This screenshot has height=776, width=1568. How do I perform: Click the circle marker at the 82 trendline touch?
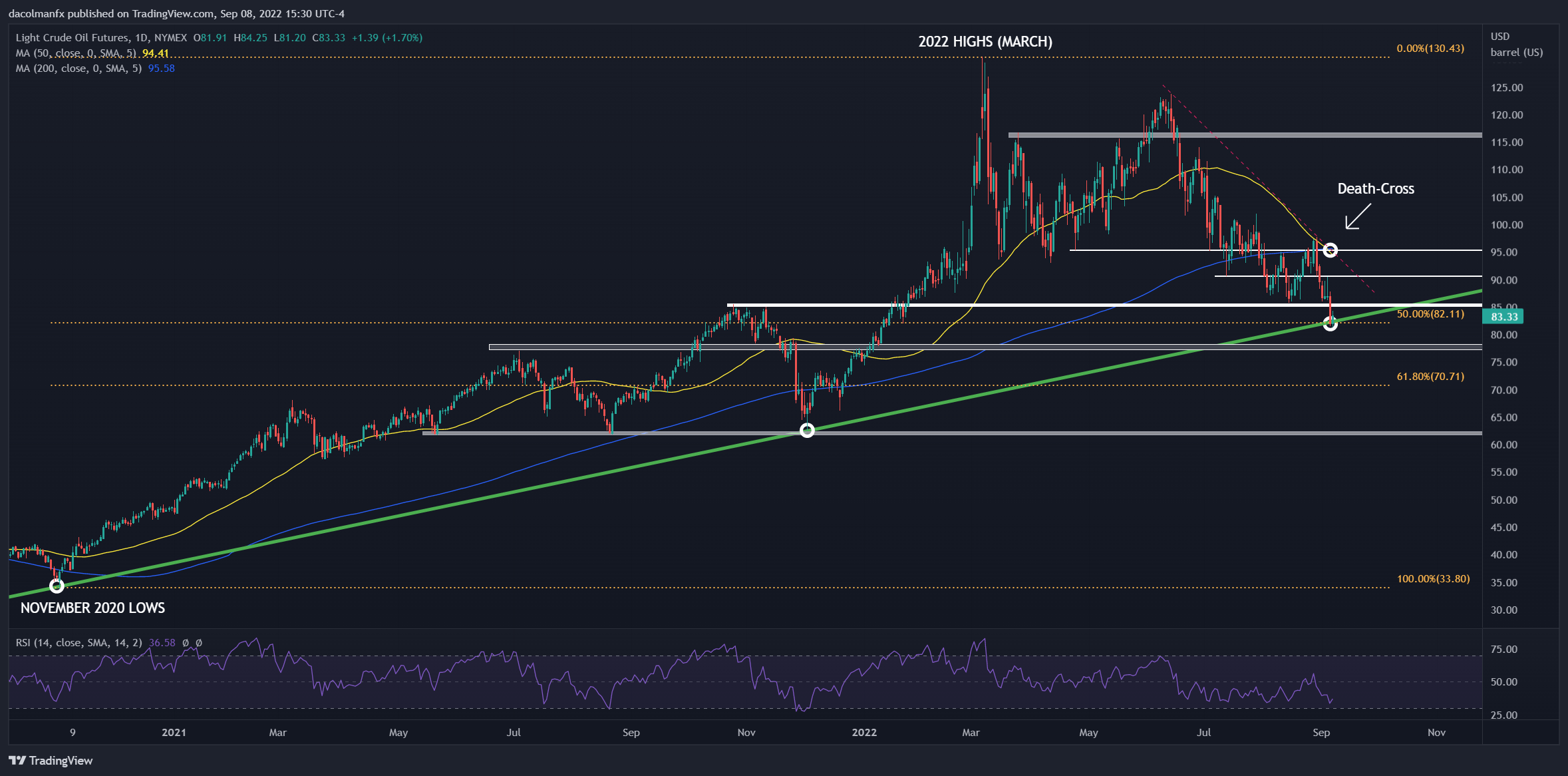pos(1330,323)
